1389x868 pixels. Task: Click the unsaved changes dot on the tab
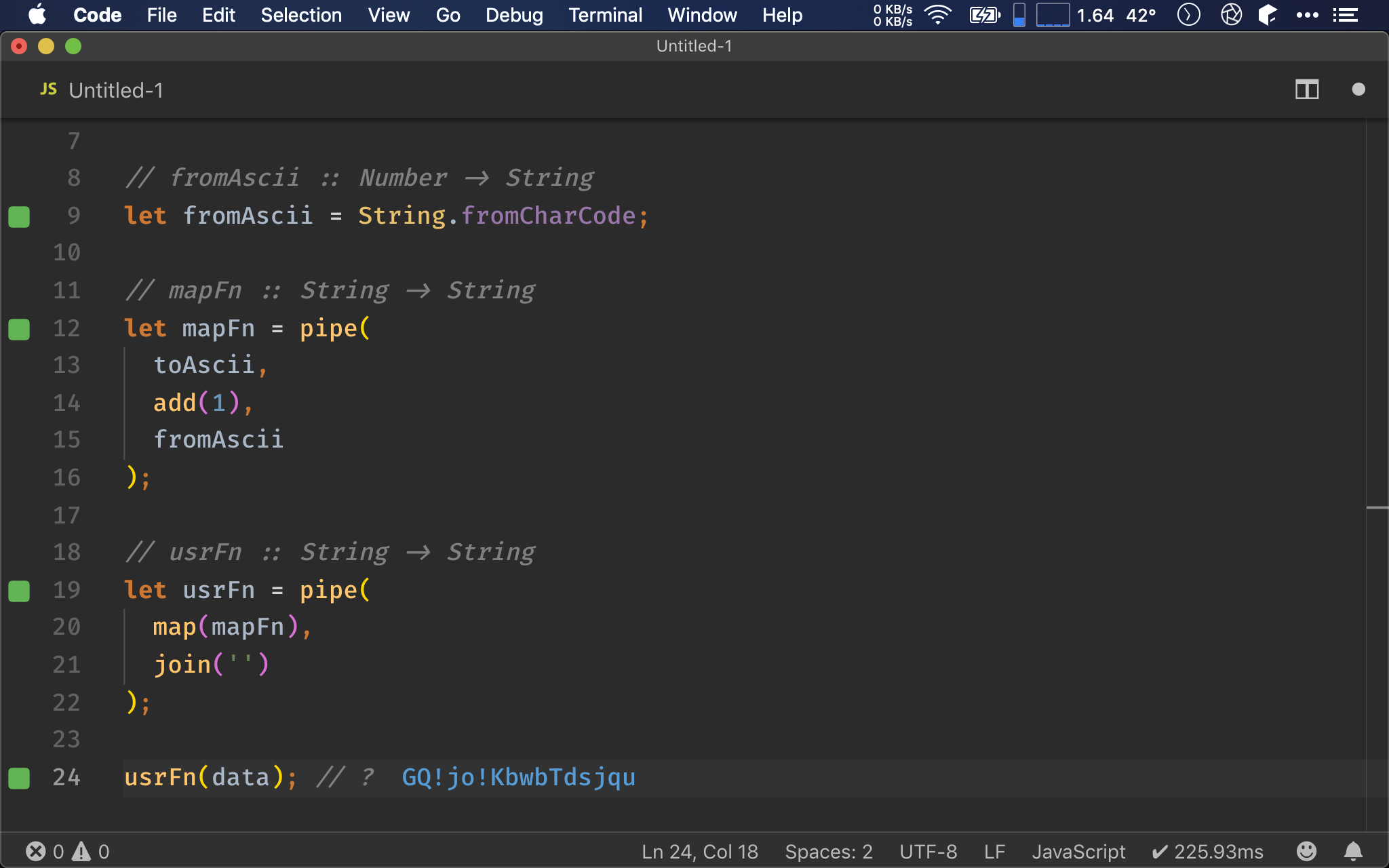point(1358,90)
